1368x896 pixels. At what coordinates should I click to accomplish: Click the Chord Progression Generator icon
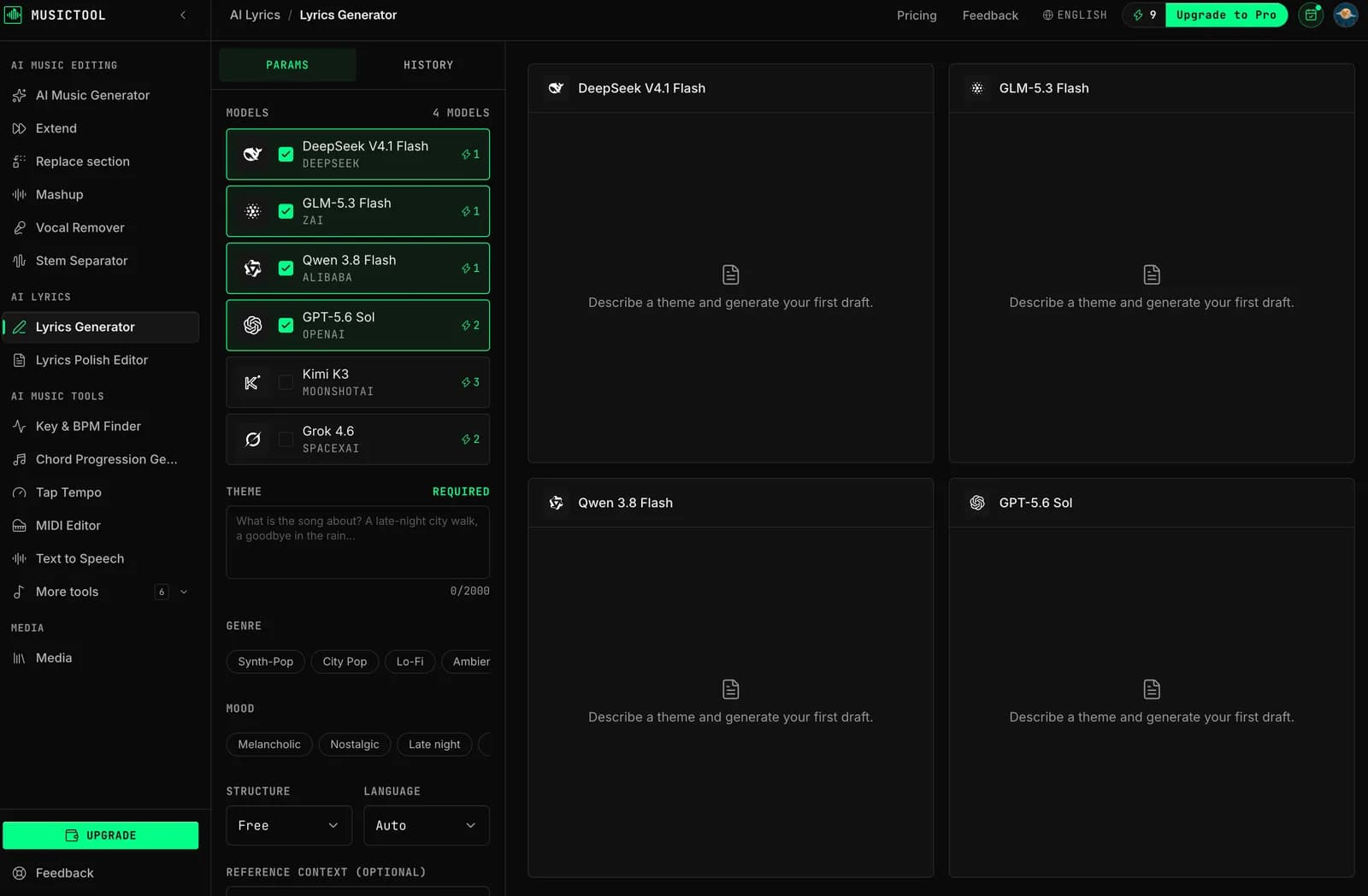pyautogui.click(x=19, y=459)
